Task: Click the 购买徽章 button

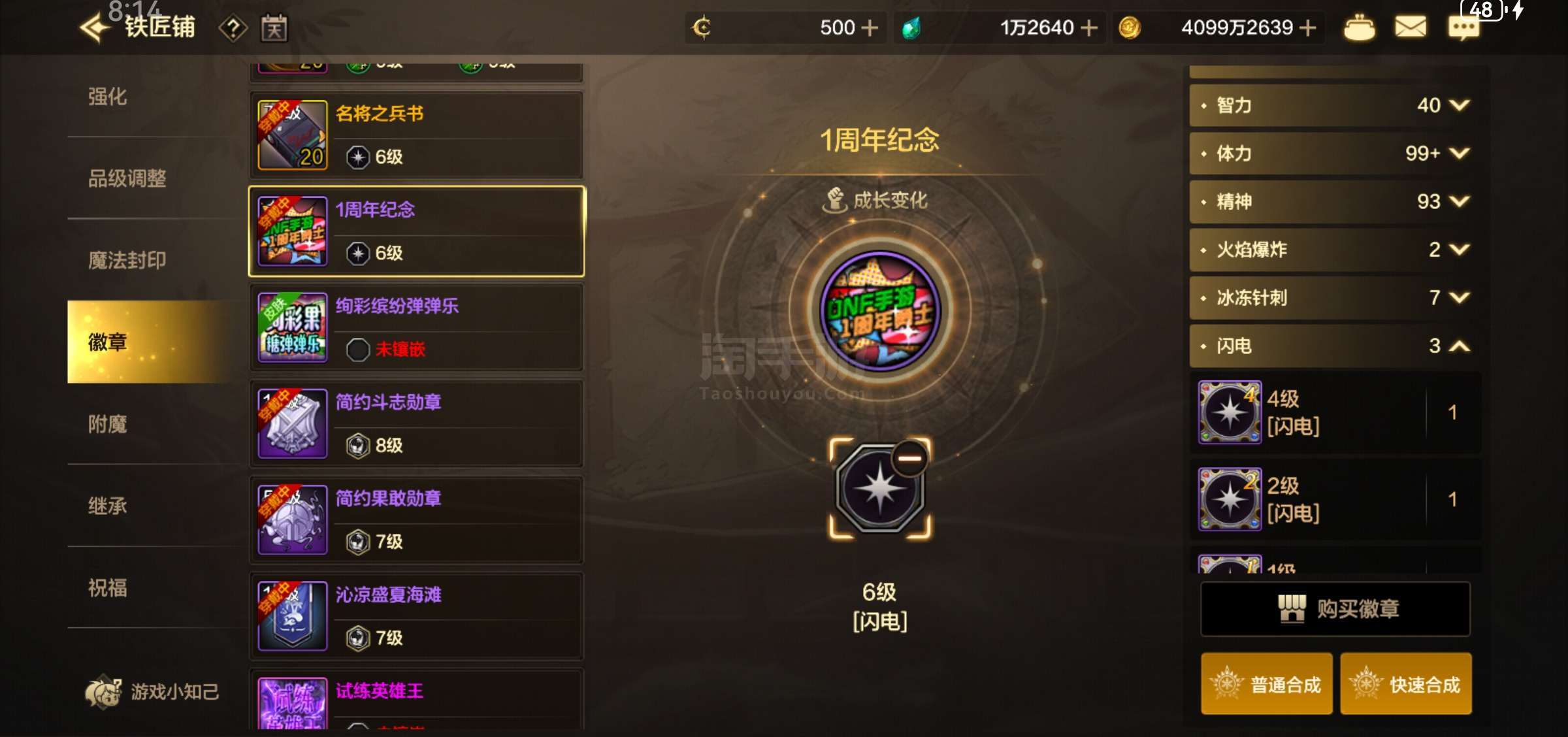Action: tap(1335, 609)
